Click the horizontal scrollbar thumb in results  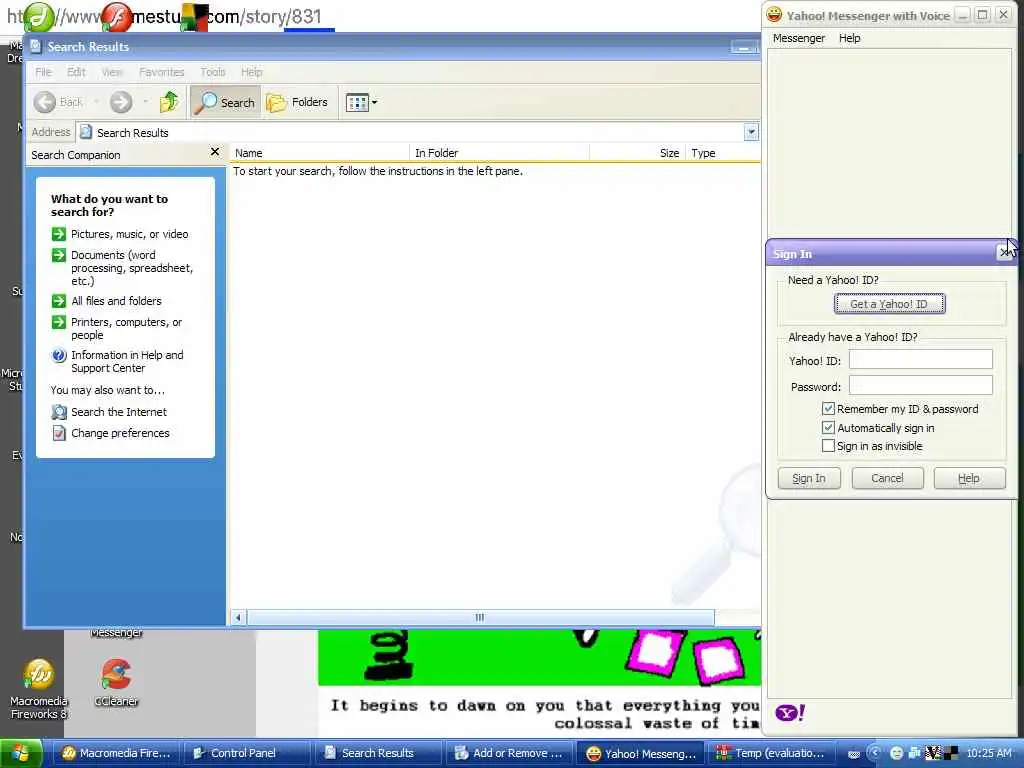480,617
